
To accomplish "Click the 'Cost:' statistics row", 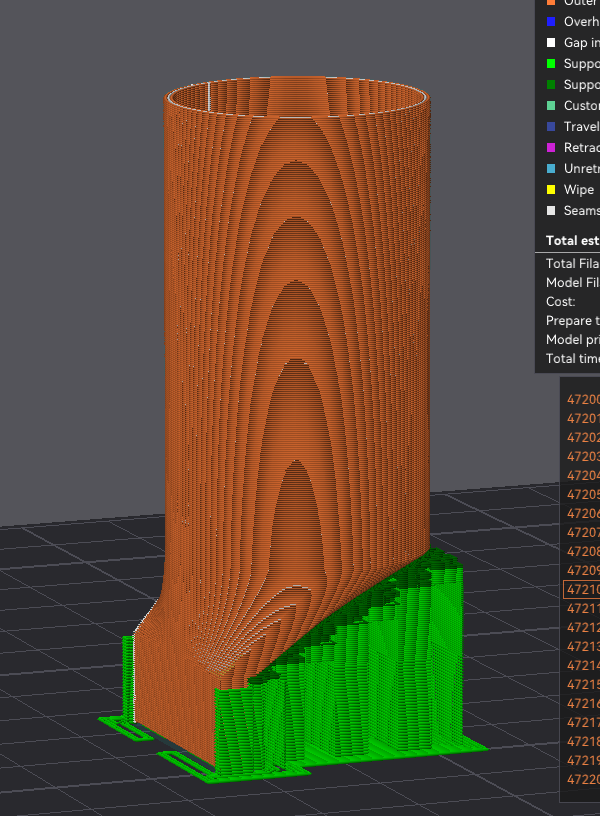I will point(560,302).
